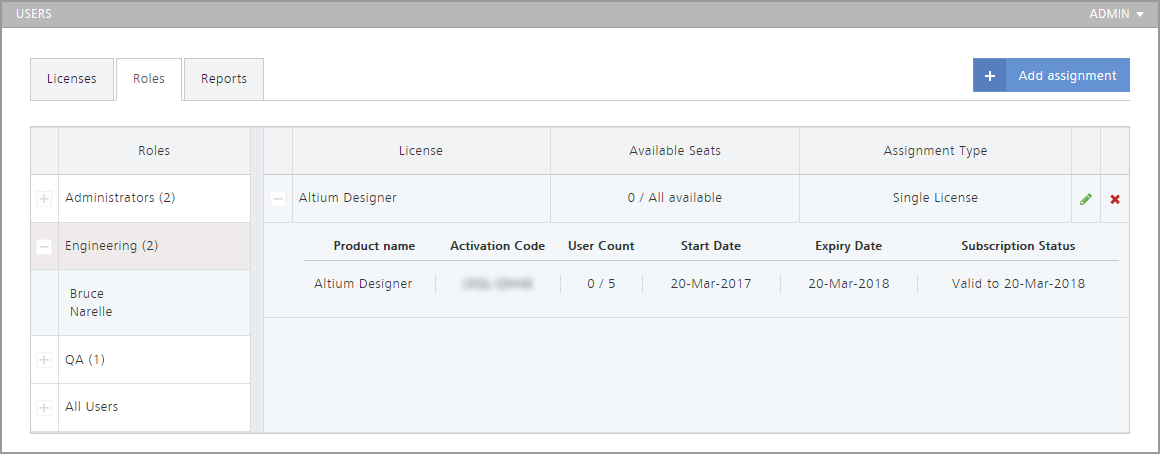Select user Narelle under Engineering
This screenshot has height=454, width=1160.
point(91,312)
